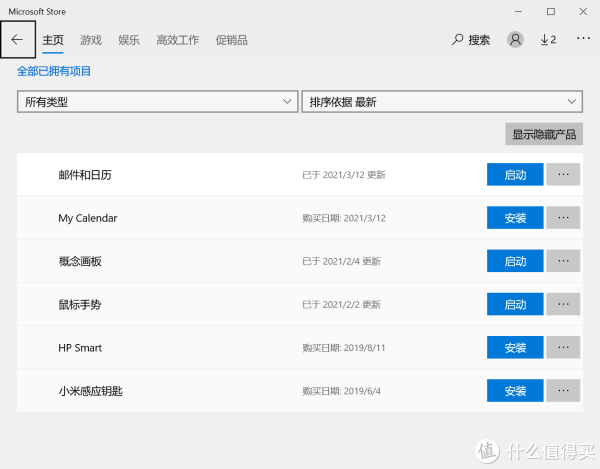Open more options for My Calendar
The image size is (600, 469).
563,218
